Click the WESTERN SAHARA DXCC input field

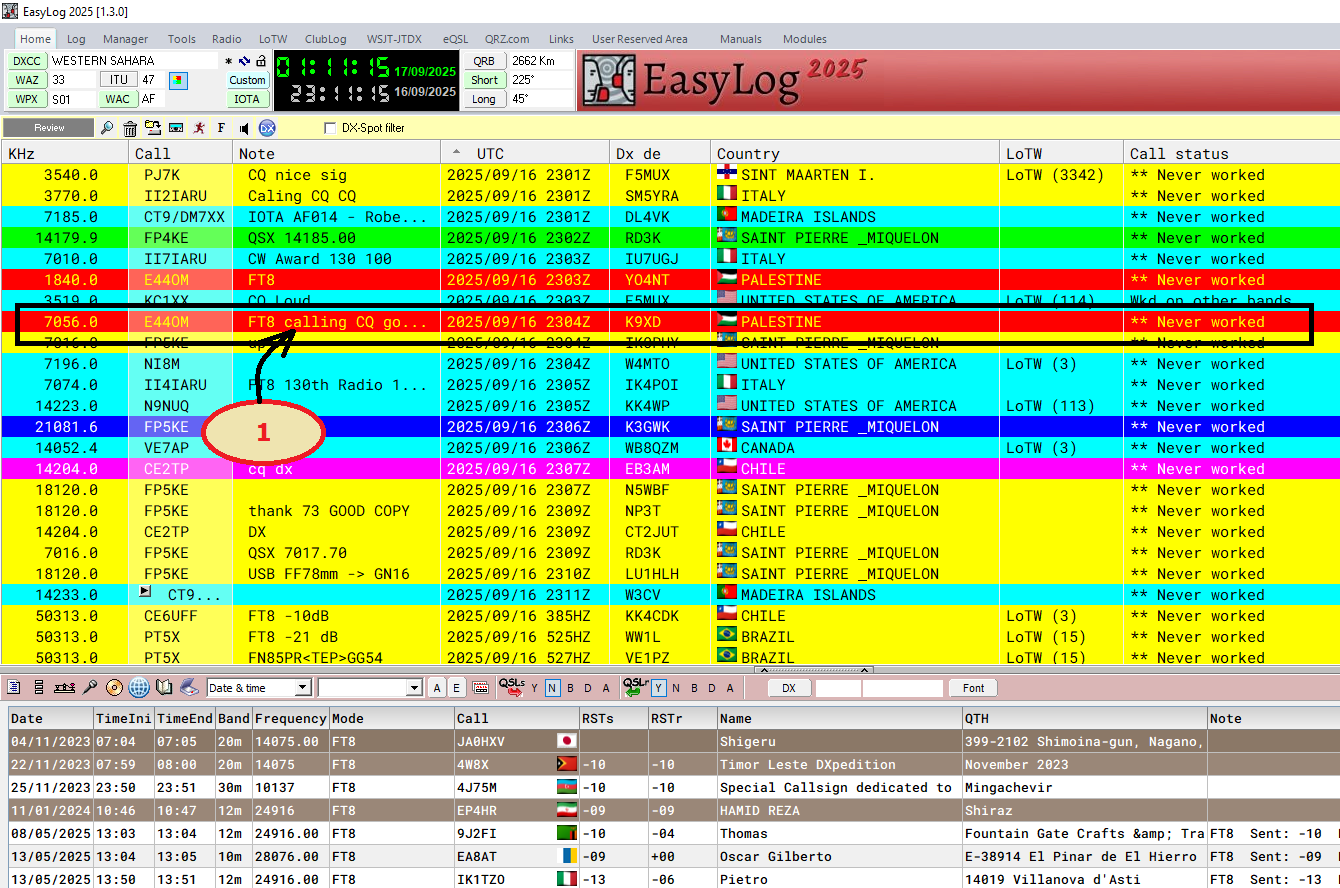coord(133,61)
